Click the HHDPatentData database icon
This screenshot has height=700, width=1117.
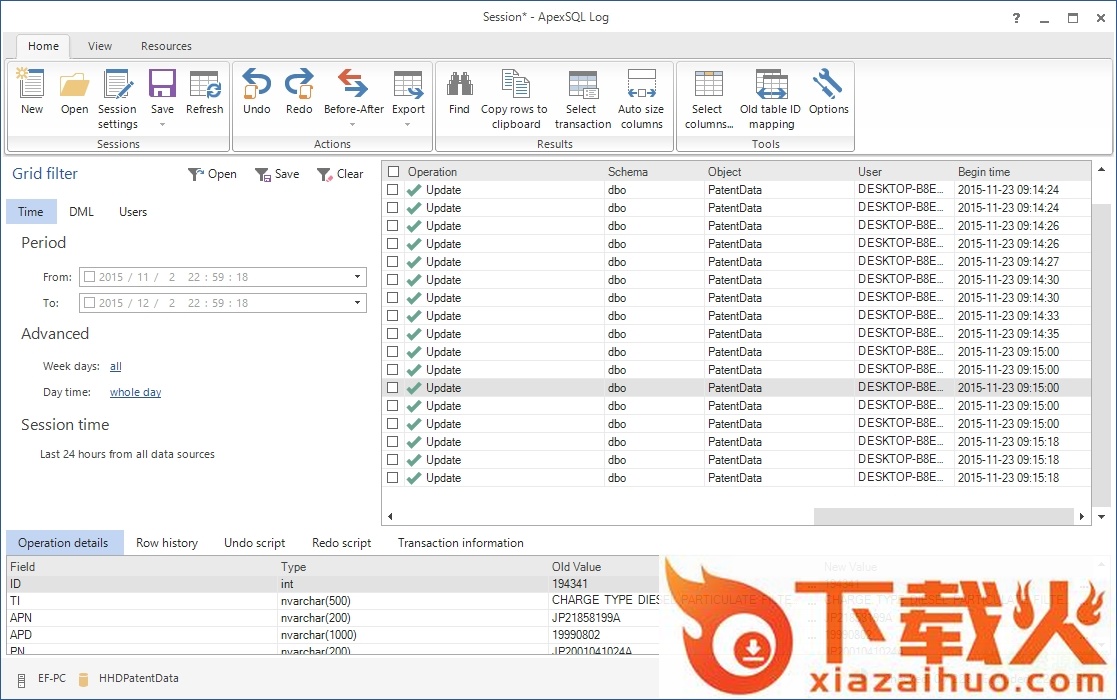click(x=83, y=679)
